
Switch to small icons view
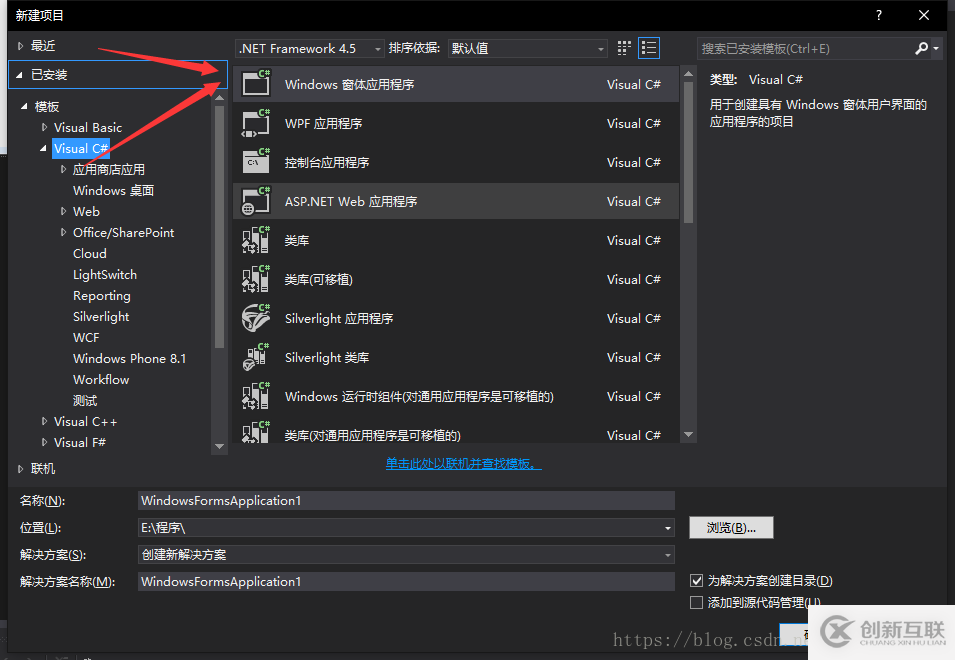624,48
